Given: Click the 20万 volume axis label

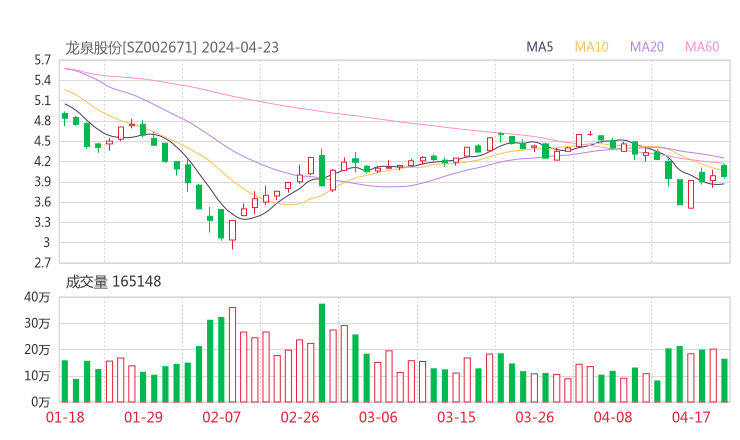Looking at the screenshot, I should (37, 350).
